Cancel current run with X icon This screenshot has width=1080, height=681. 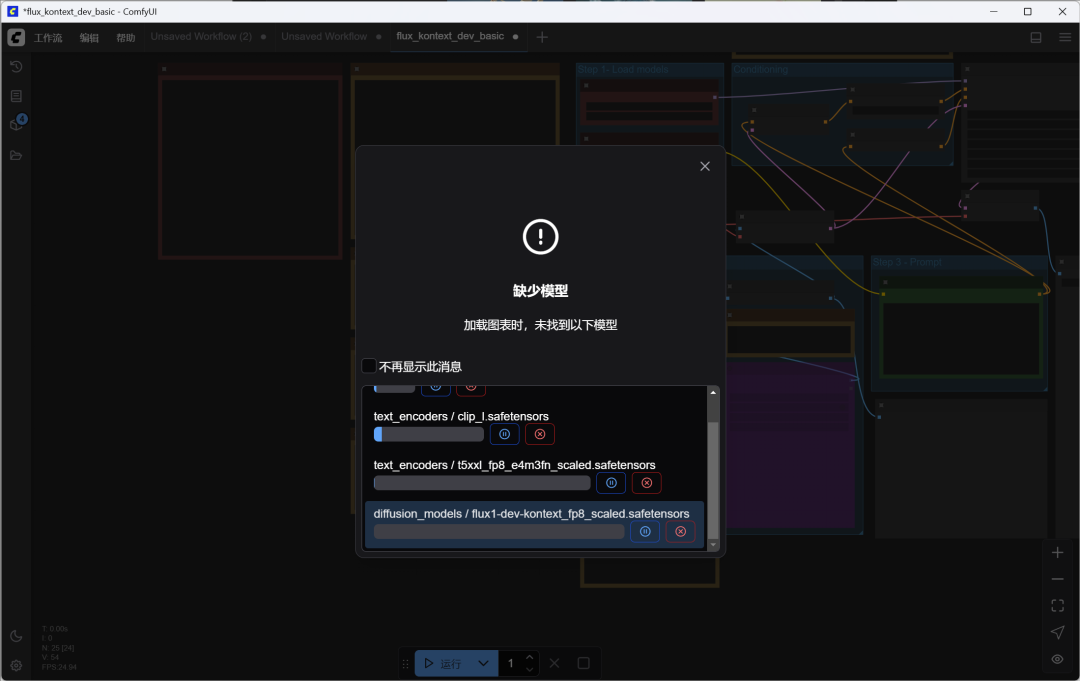(x=554, y=663)
